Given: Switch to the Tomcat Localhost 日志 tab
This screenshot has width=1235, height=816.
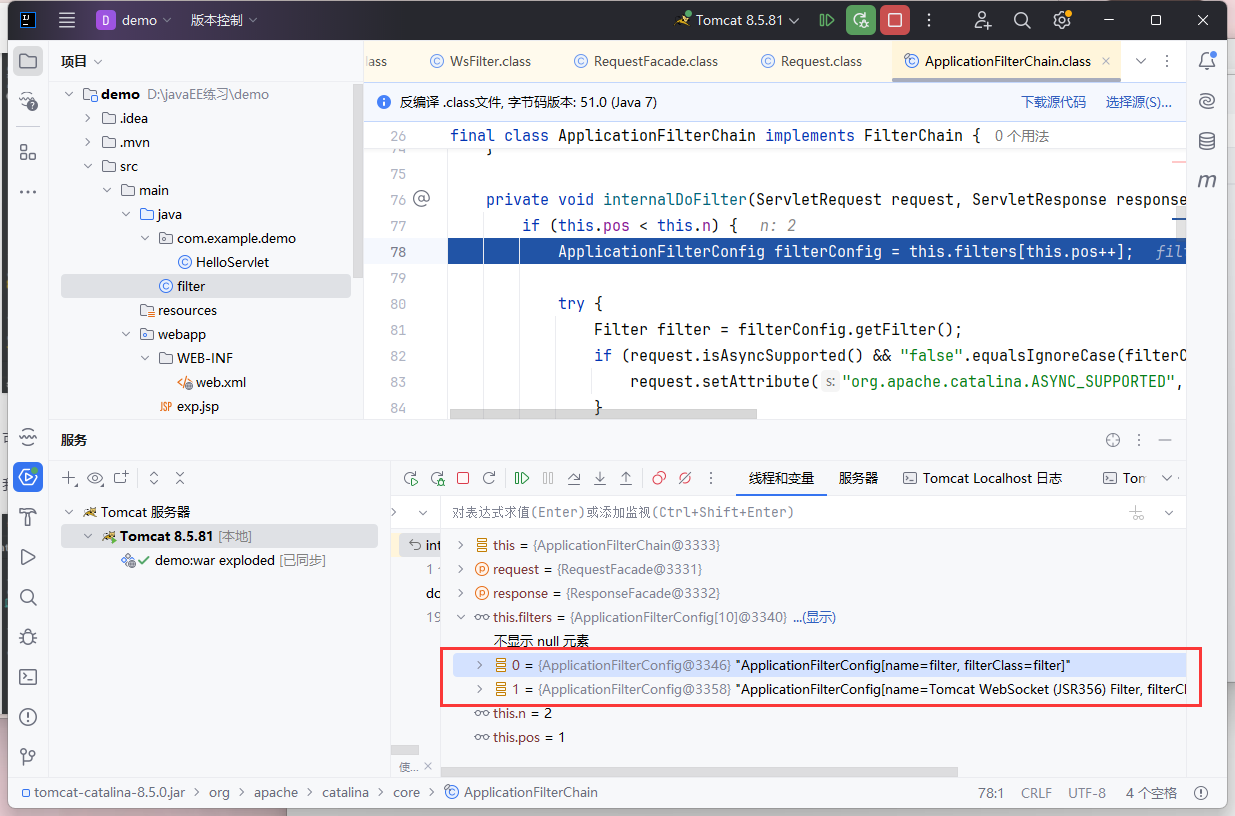Looking at the screenshot, I should point(982,478).
